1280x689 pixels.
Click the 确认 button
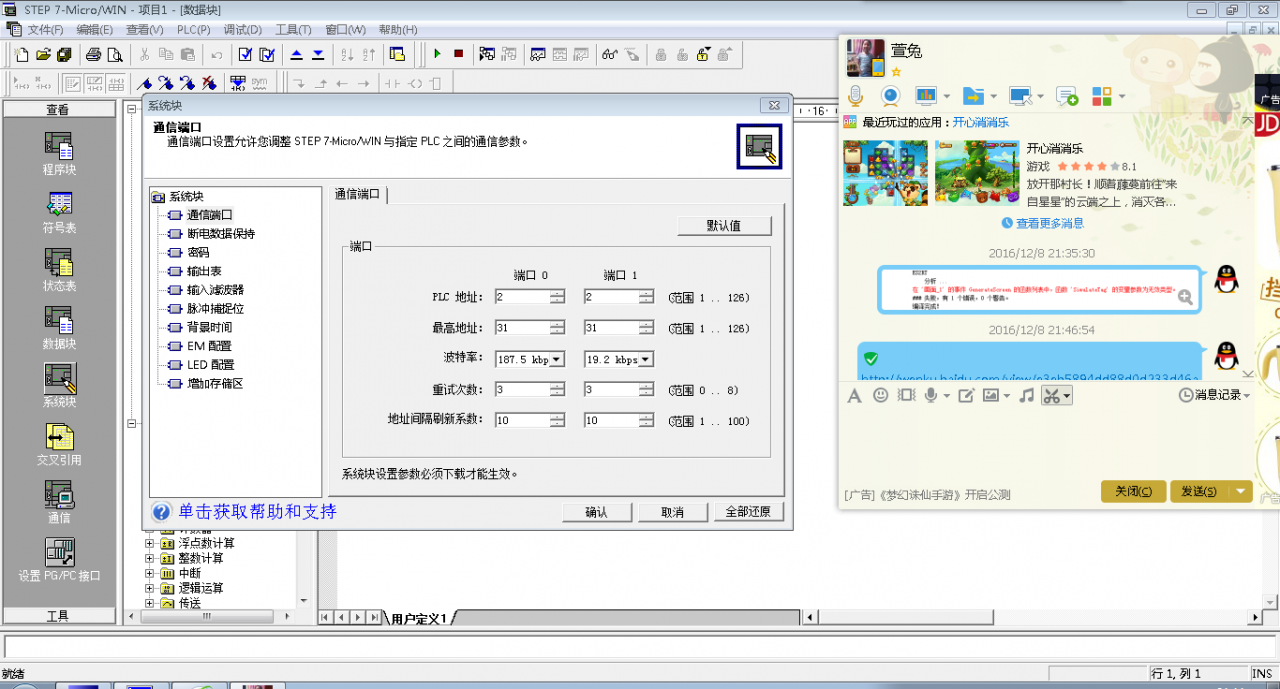pos(597,512)
